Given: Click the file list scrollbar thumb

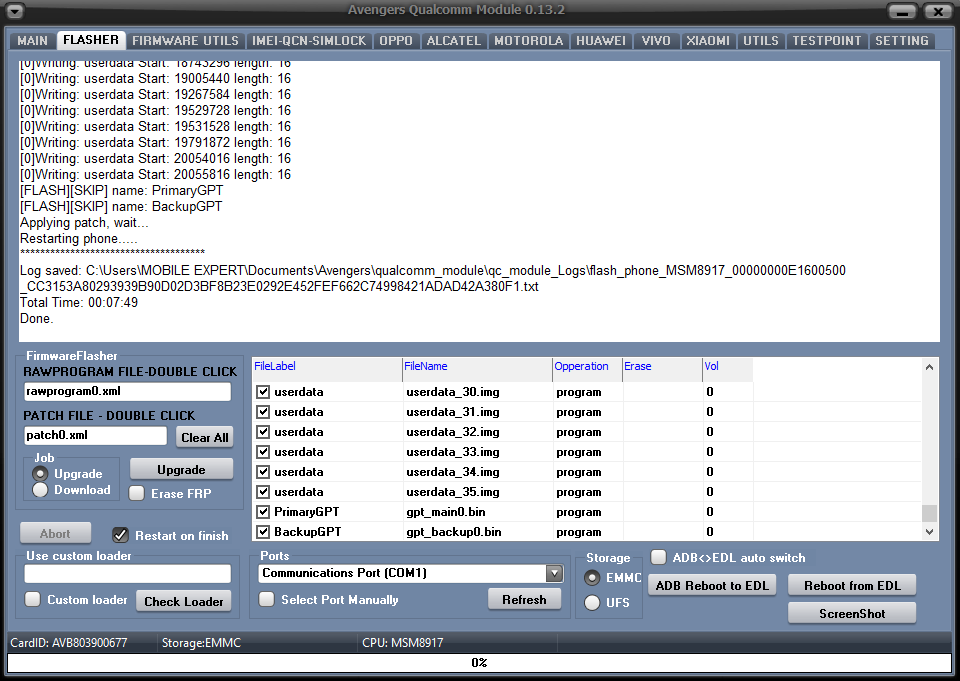Looking at the screenshot, I should click(929, 513).
